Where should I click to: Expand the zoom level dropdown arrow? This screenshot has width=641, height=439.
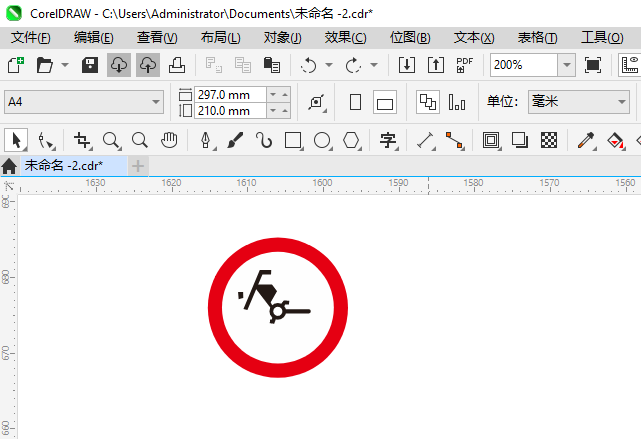tap(567, 65)
